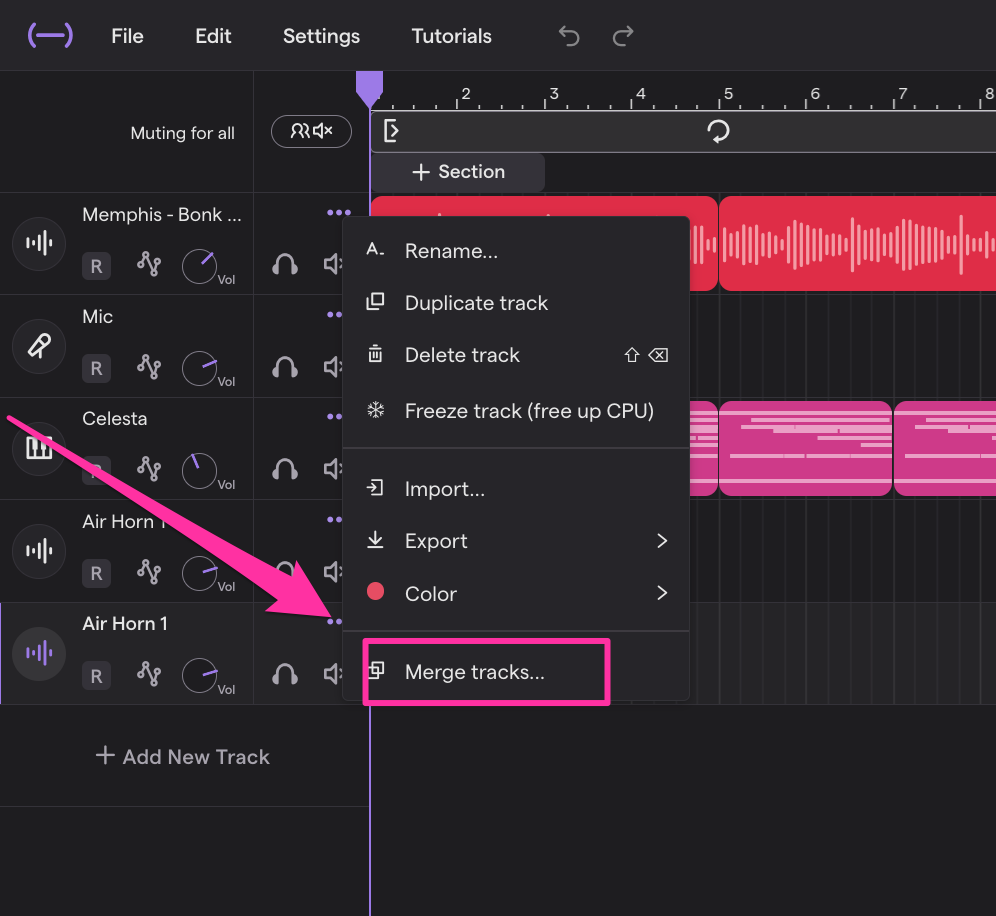996x916 pixels.
Task: Open the Settings menu
Action: [321, 36]
